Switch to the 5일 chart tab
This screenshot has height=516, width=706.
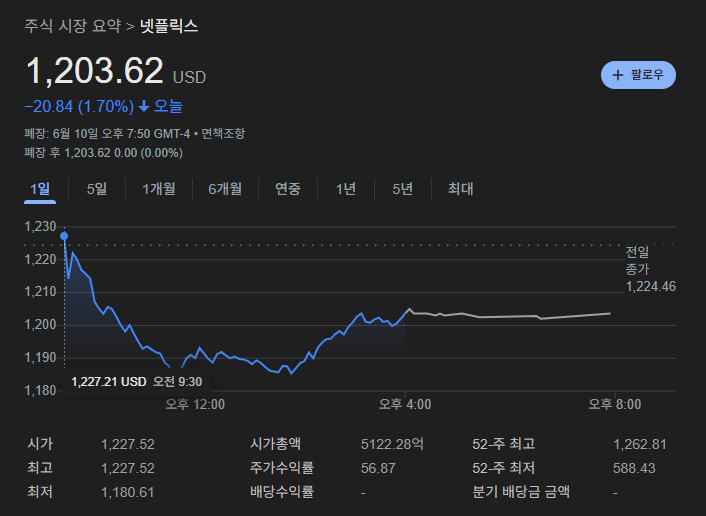(97, 189)
